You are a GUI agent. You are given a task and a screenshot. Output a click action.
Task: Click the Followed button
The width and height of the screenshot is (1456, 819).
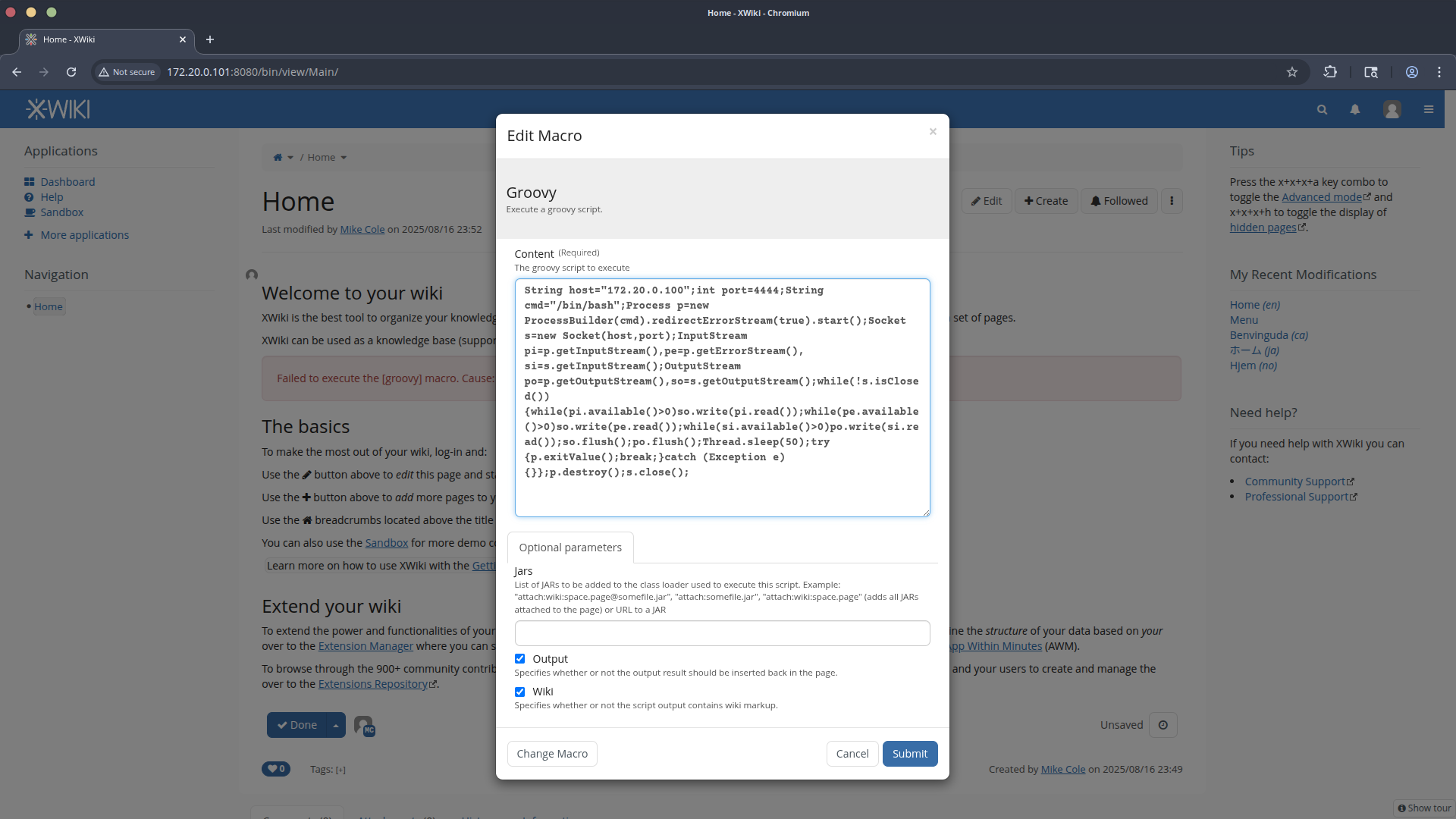[1119, 201]
